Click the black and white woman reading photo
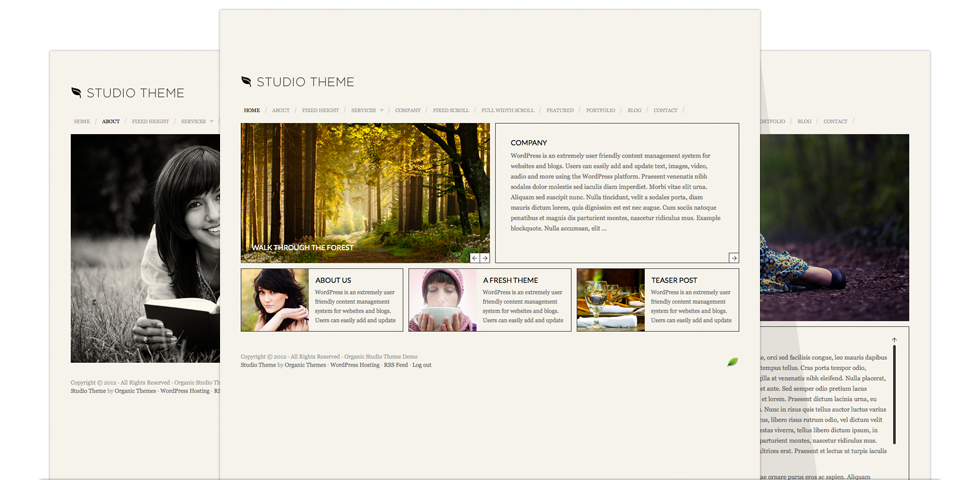 pyautogui.click(x=145, y=248)
